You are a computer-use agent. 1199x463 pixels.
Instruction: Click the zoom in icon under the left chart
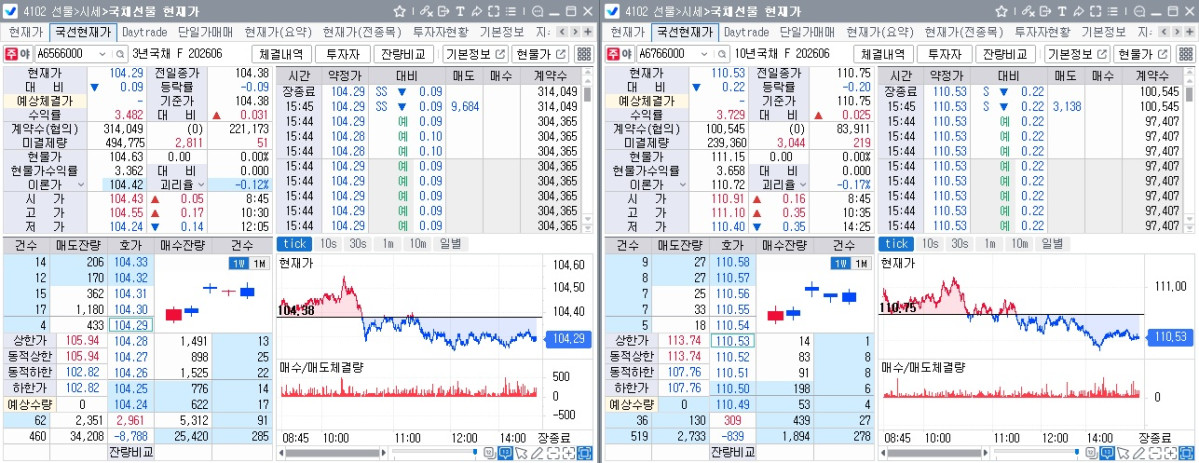569,453
